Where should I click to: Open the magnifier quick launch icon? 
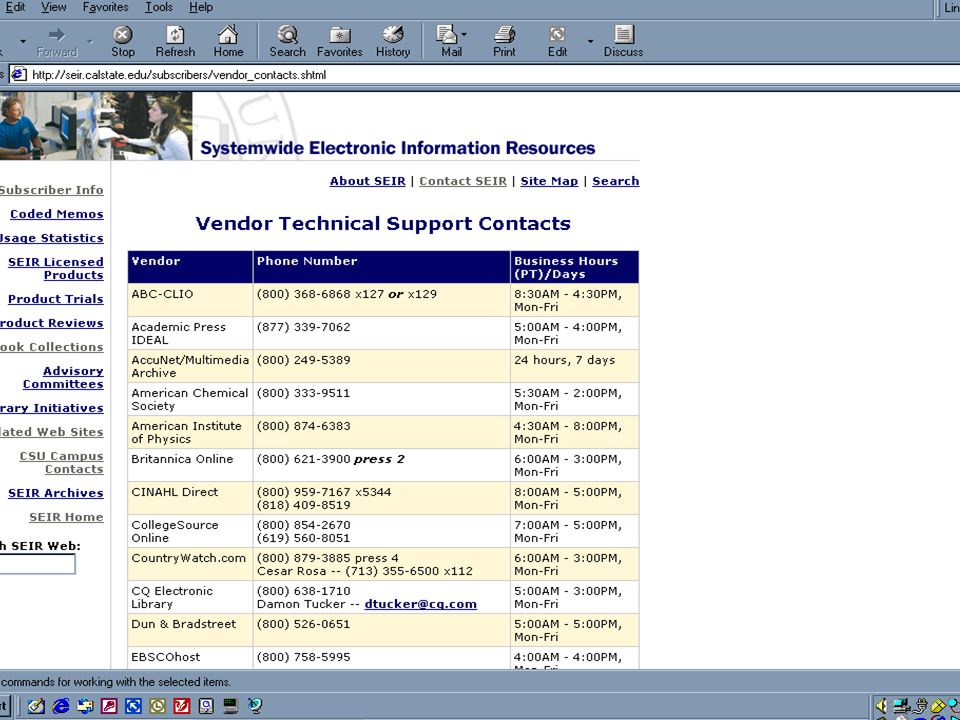tap(206, 706)
